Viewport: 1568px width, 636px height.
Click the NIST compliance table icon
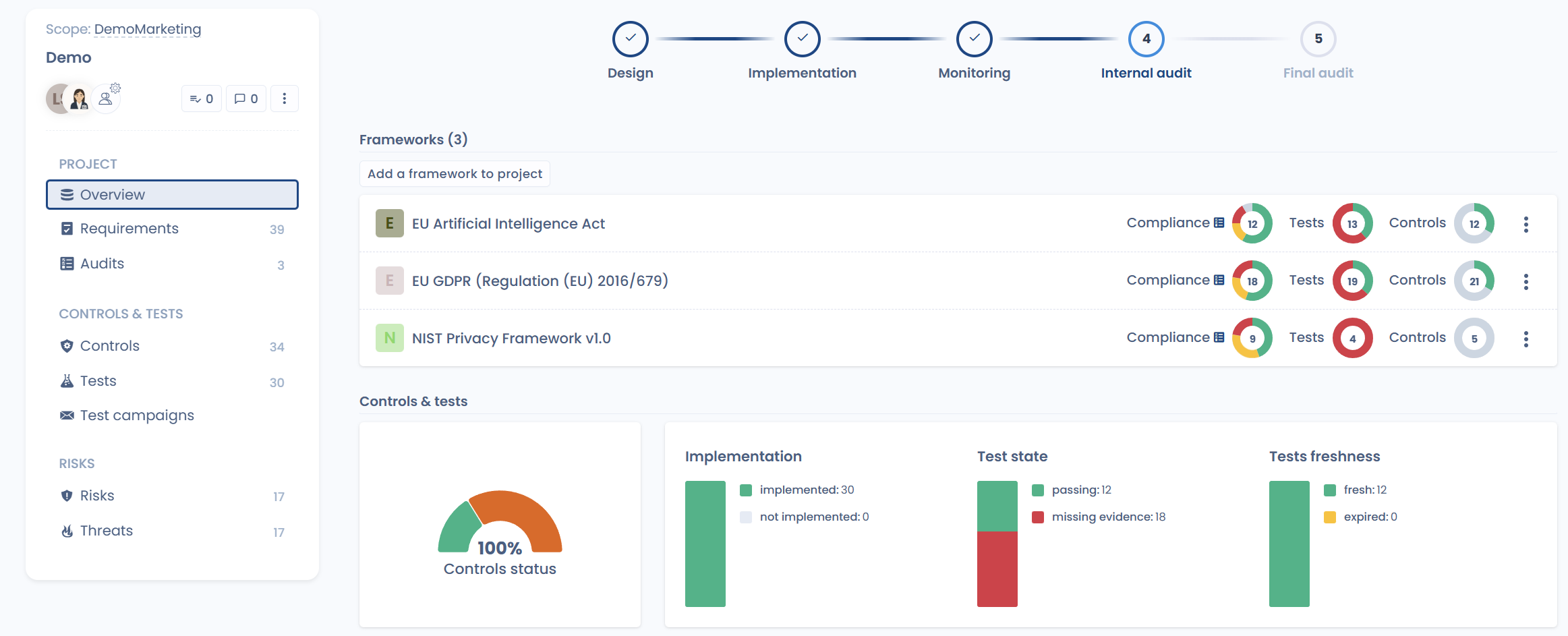[x=1219, y=338]
